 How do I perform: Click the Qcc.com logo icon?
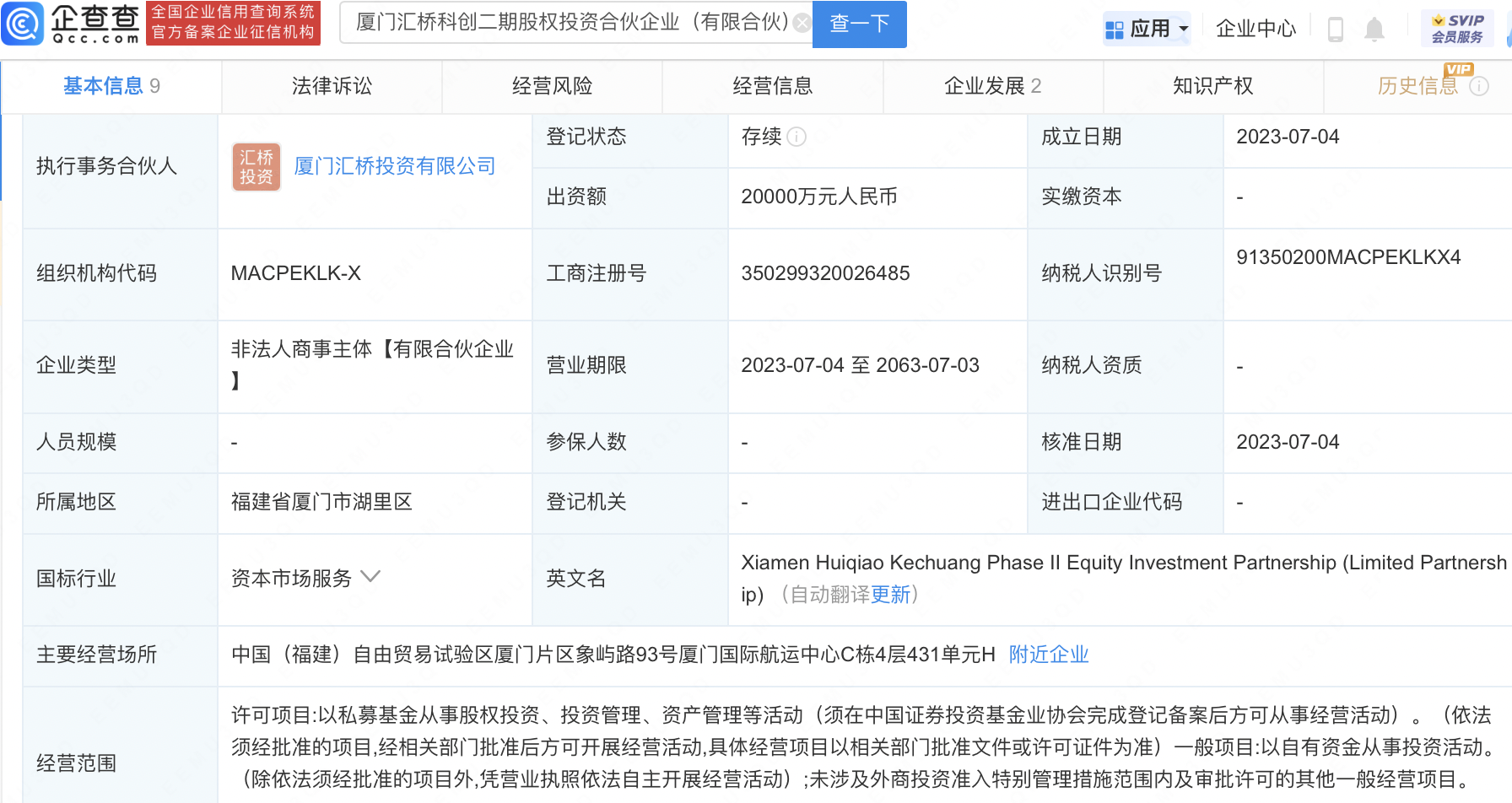pyautogui.click(x=22, y=23)
